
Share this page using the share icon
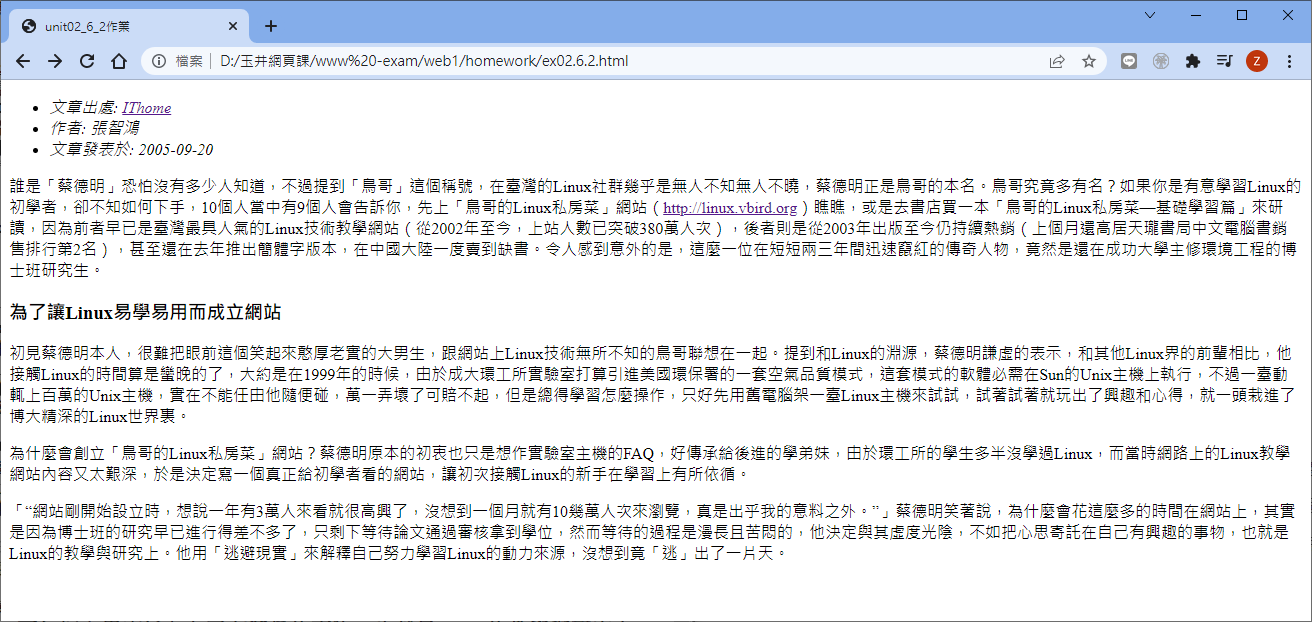(x=1057, y=61)
